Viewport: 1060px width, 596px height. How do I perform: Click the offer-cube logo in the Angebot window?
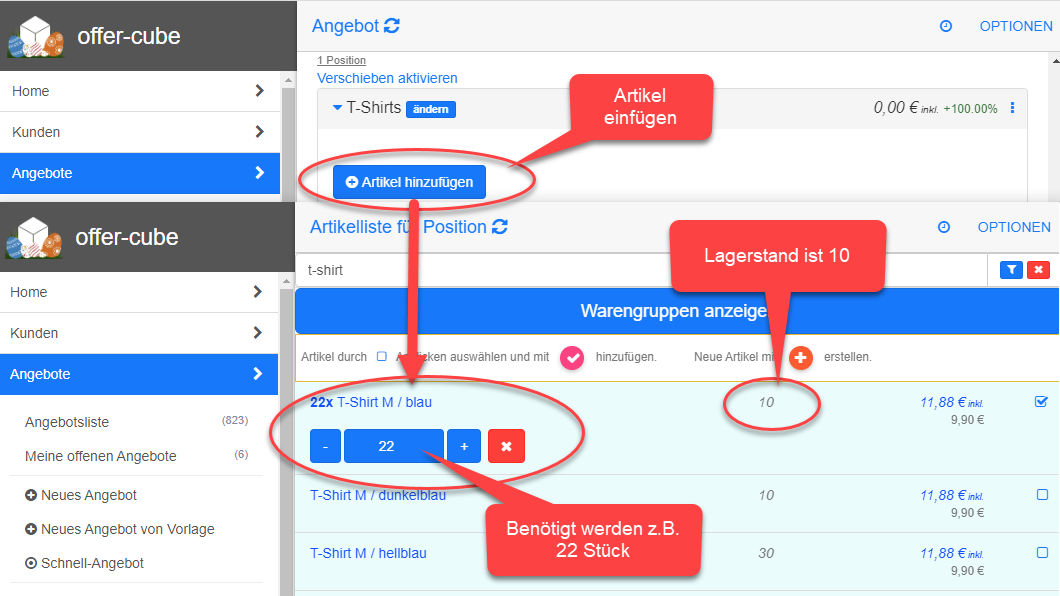point(36,36)
